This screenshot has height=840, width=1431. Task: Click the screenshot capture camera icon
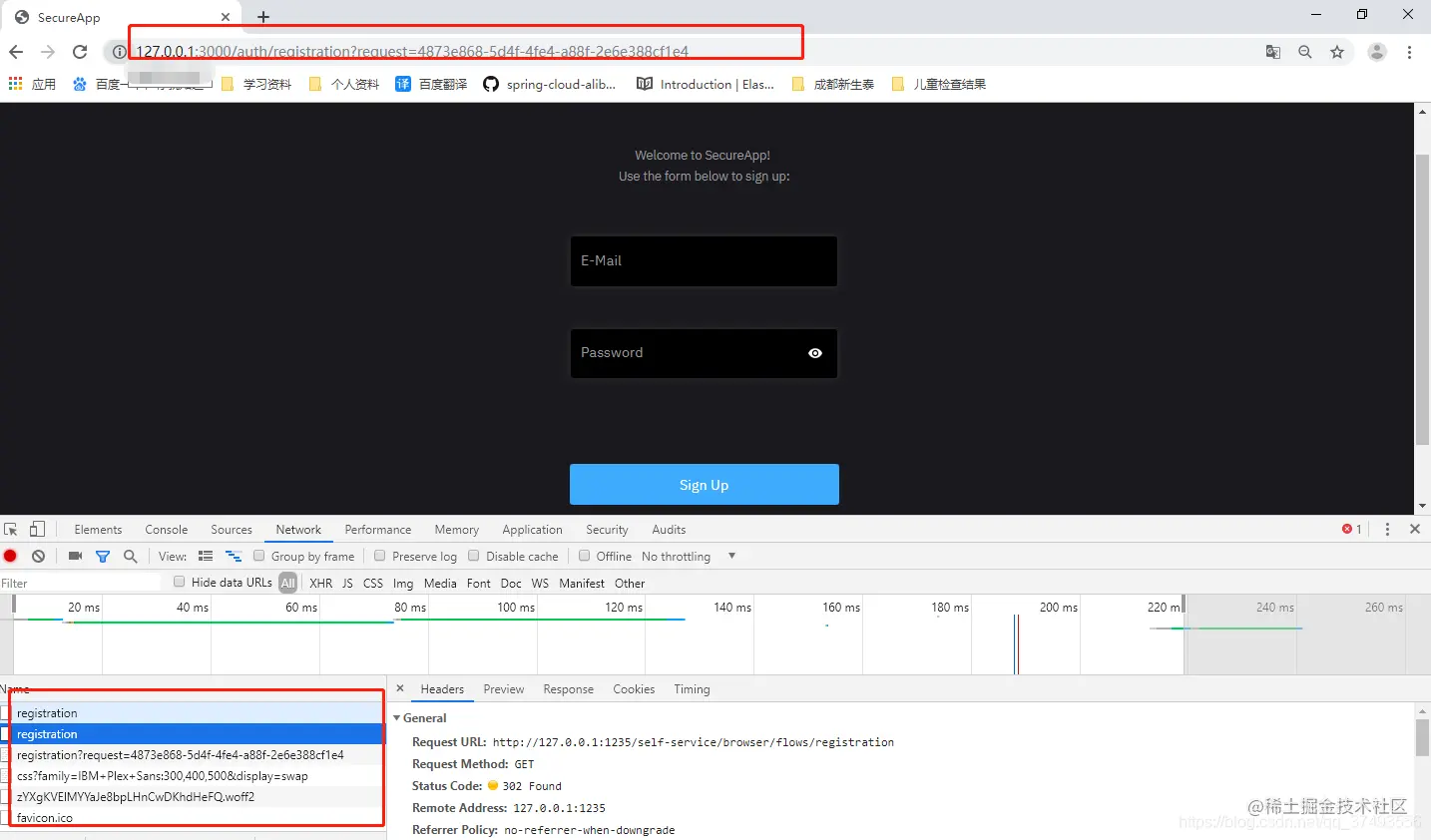click(x=75, y=556)
